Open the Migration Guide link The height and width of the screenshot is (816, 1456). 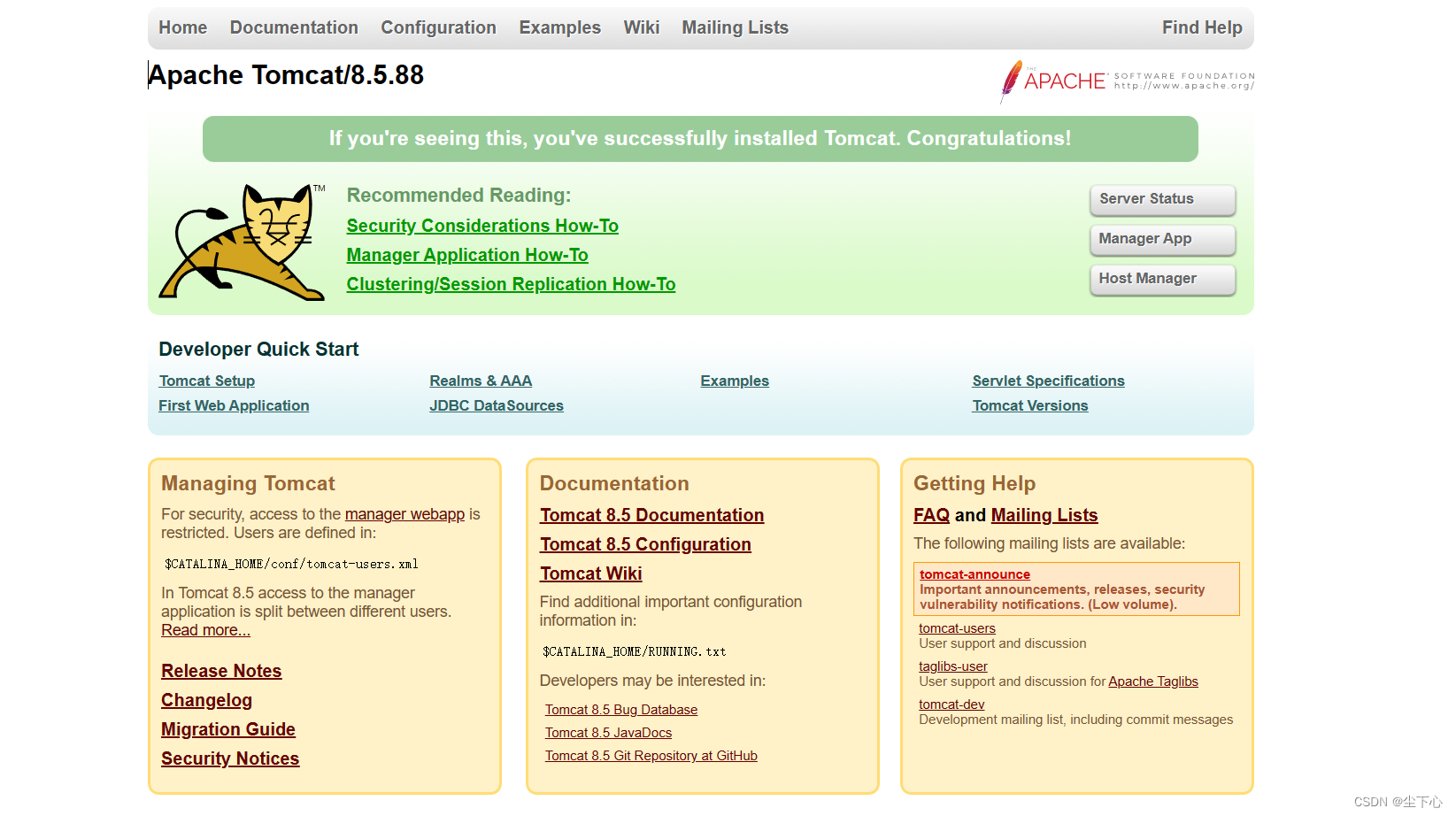(x=228, y=729)
